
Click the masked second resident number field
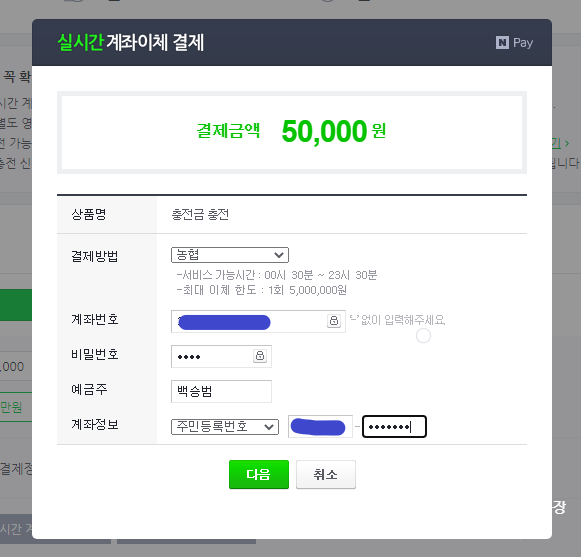[394, 427]
